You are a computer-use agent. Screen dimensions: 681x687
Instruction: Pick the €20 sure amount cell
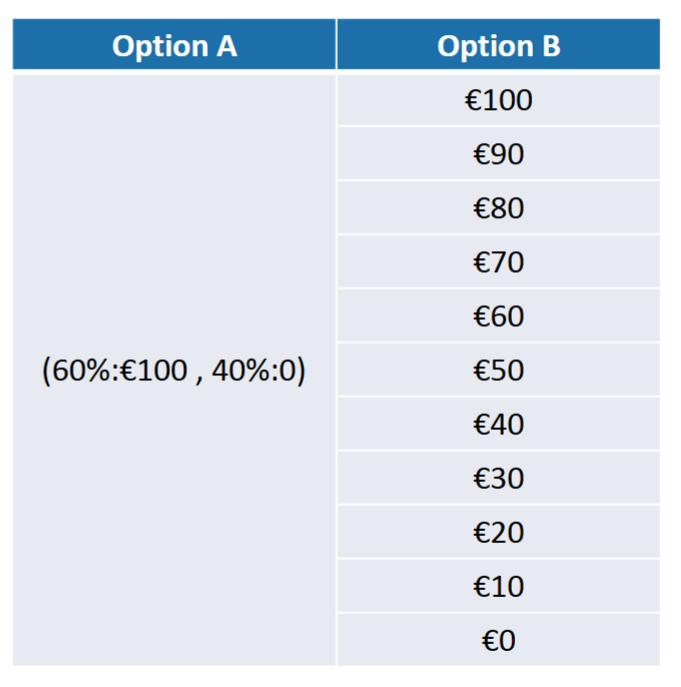point(498,532)
